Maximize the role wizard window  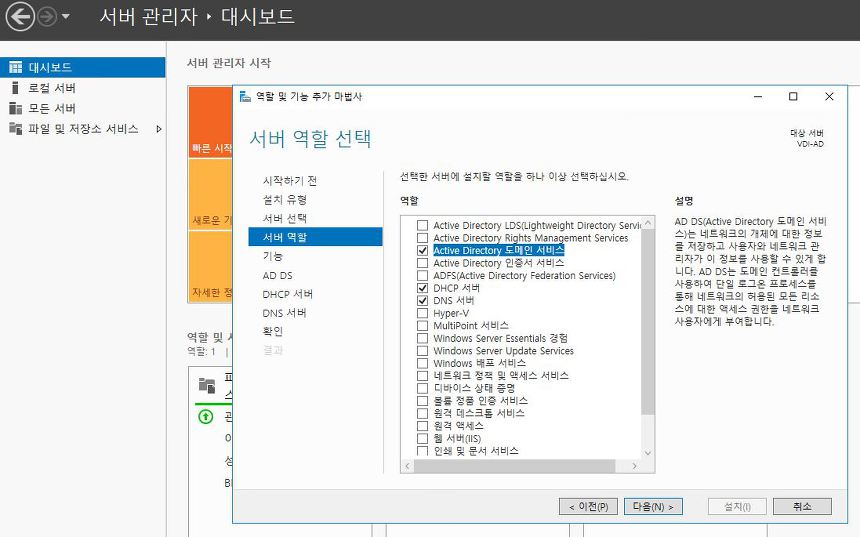[793, 97]
